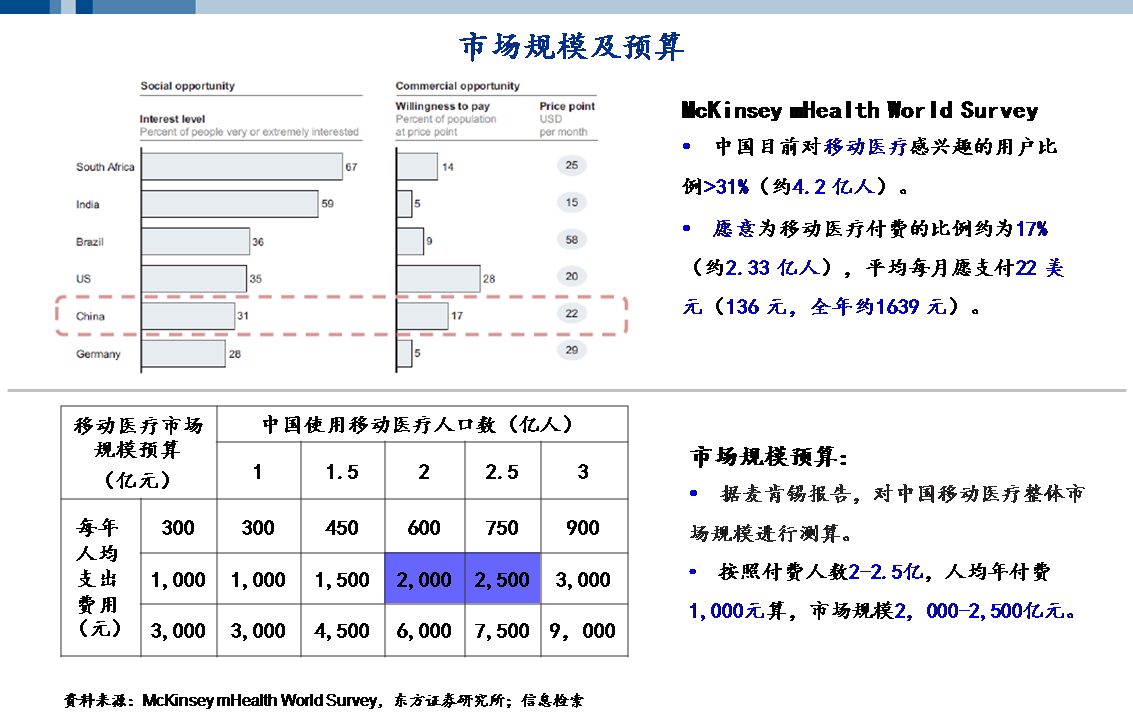Click the source citation 资料来源 footer text
Image resolution: width=1133 pixels, height=720 pixels.
[324, 700]
